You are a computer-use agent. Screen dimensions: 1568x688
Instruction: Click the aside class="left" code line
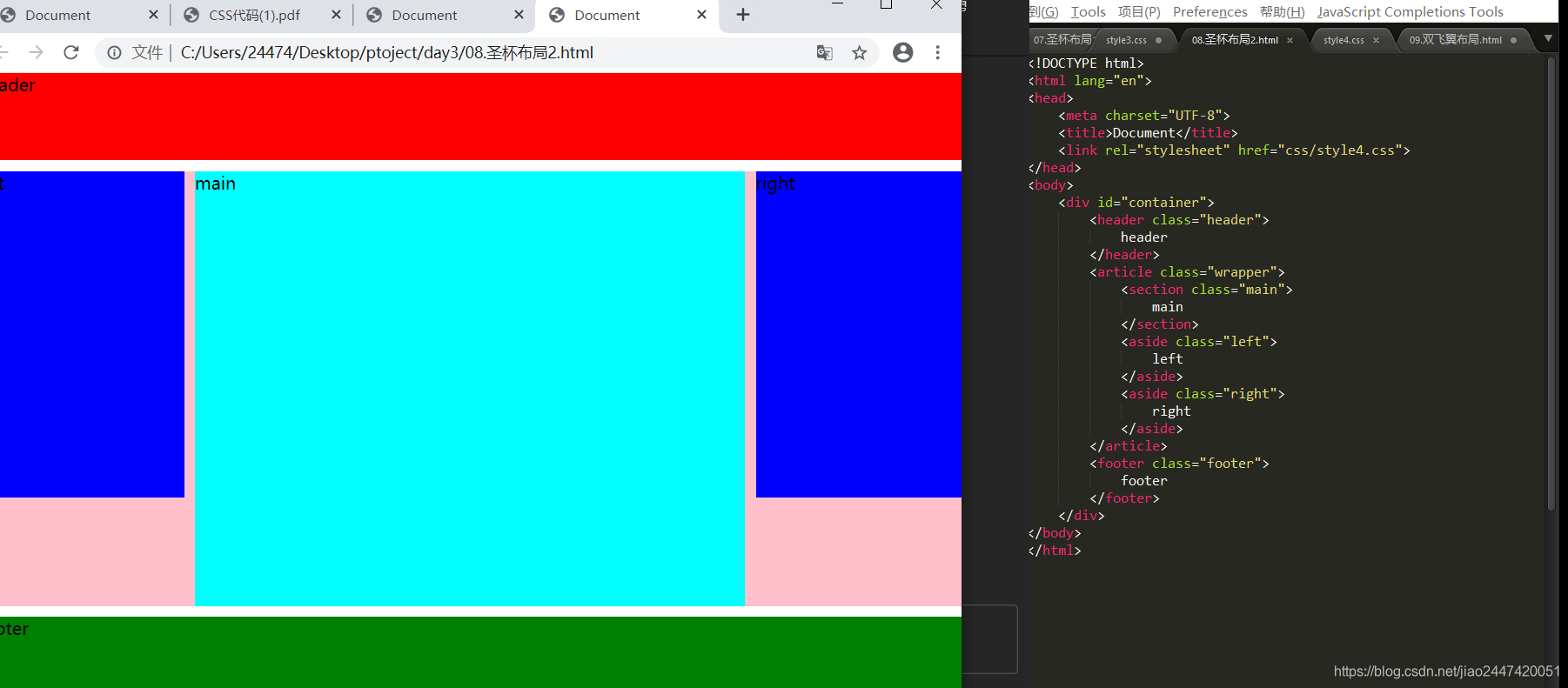pos(1198,342)
